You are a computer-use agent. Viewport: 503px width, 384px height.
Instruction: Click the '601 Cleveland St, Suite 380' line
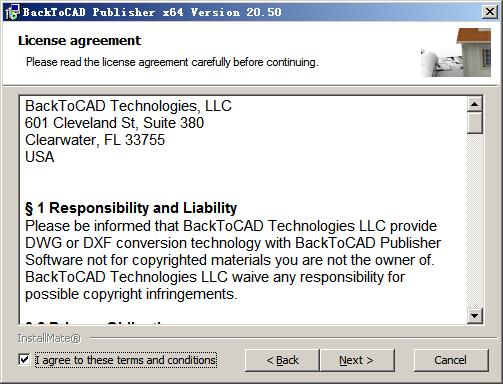[x=114, y=123]
